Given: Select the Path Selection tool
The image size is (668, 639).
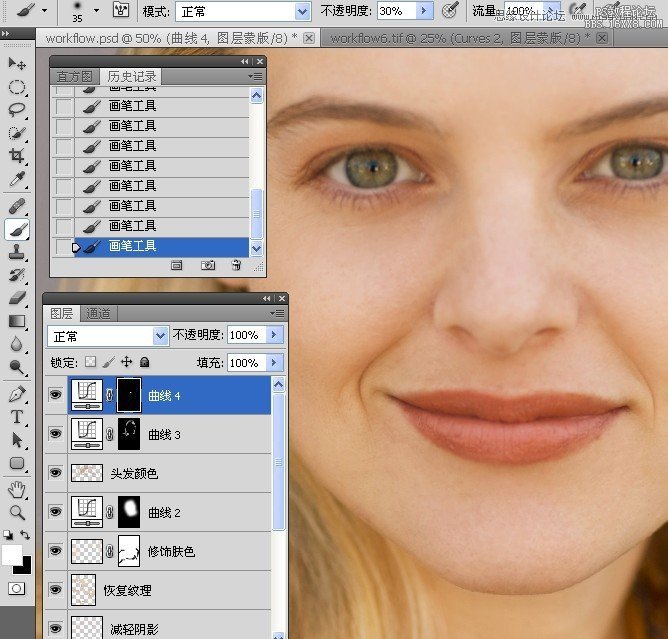Looking at the screenshot, I should tap(17, 440).
